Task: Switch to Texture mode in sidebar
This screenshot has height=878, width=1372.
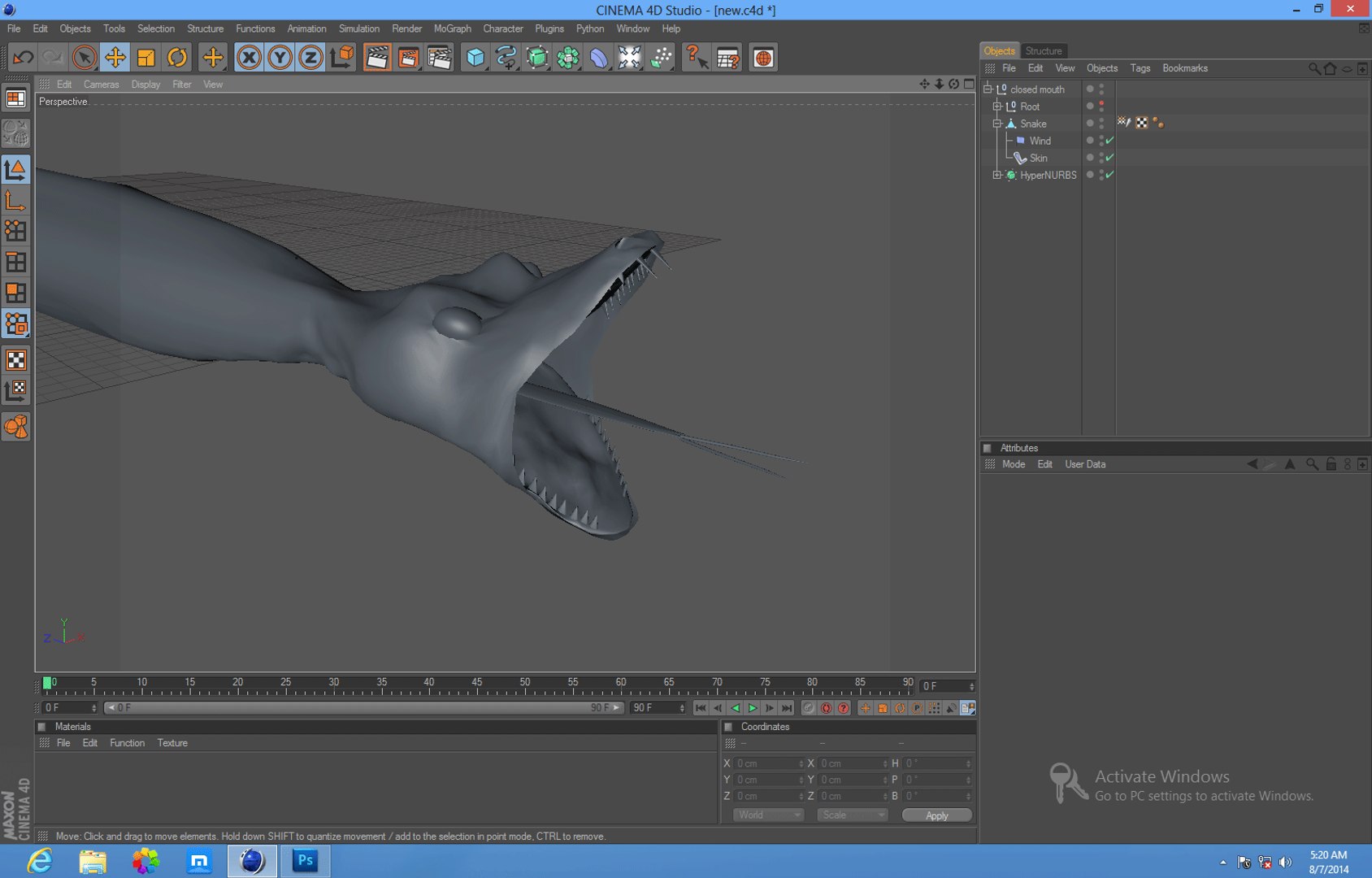Action: click(x=16, y=359)
